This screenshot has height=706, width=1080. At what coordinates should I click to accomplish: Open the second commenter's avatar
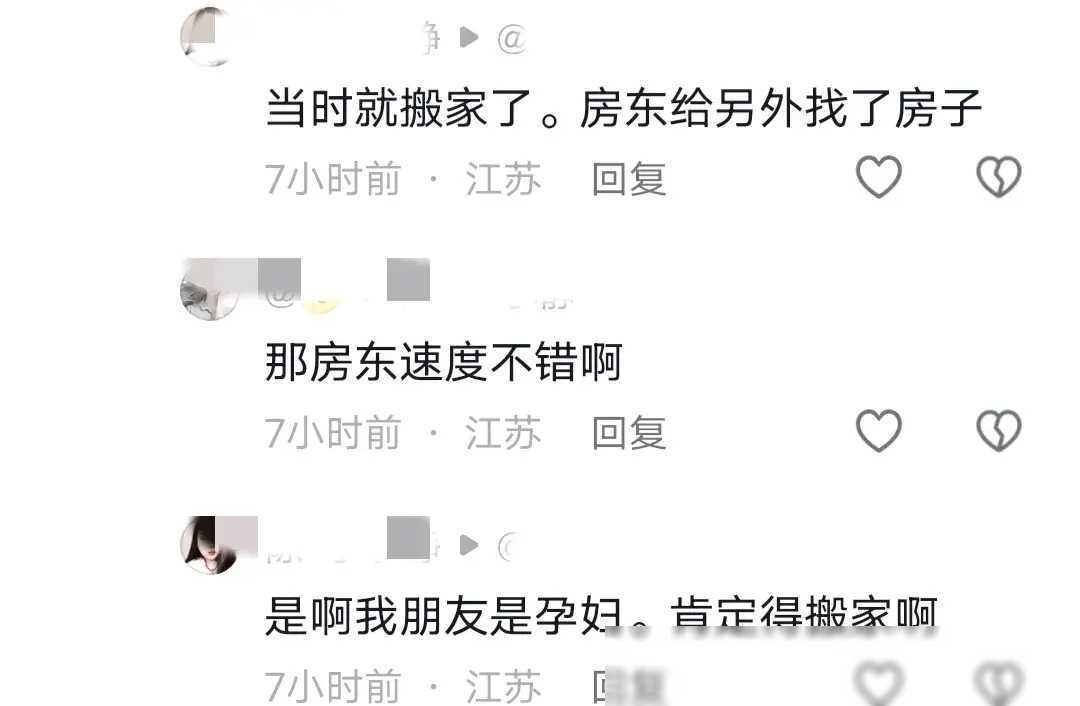coord(209,290)
